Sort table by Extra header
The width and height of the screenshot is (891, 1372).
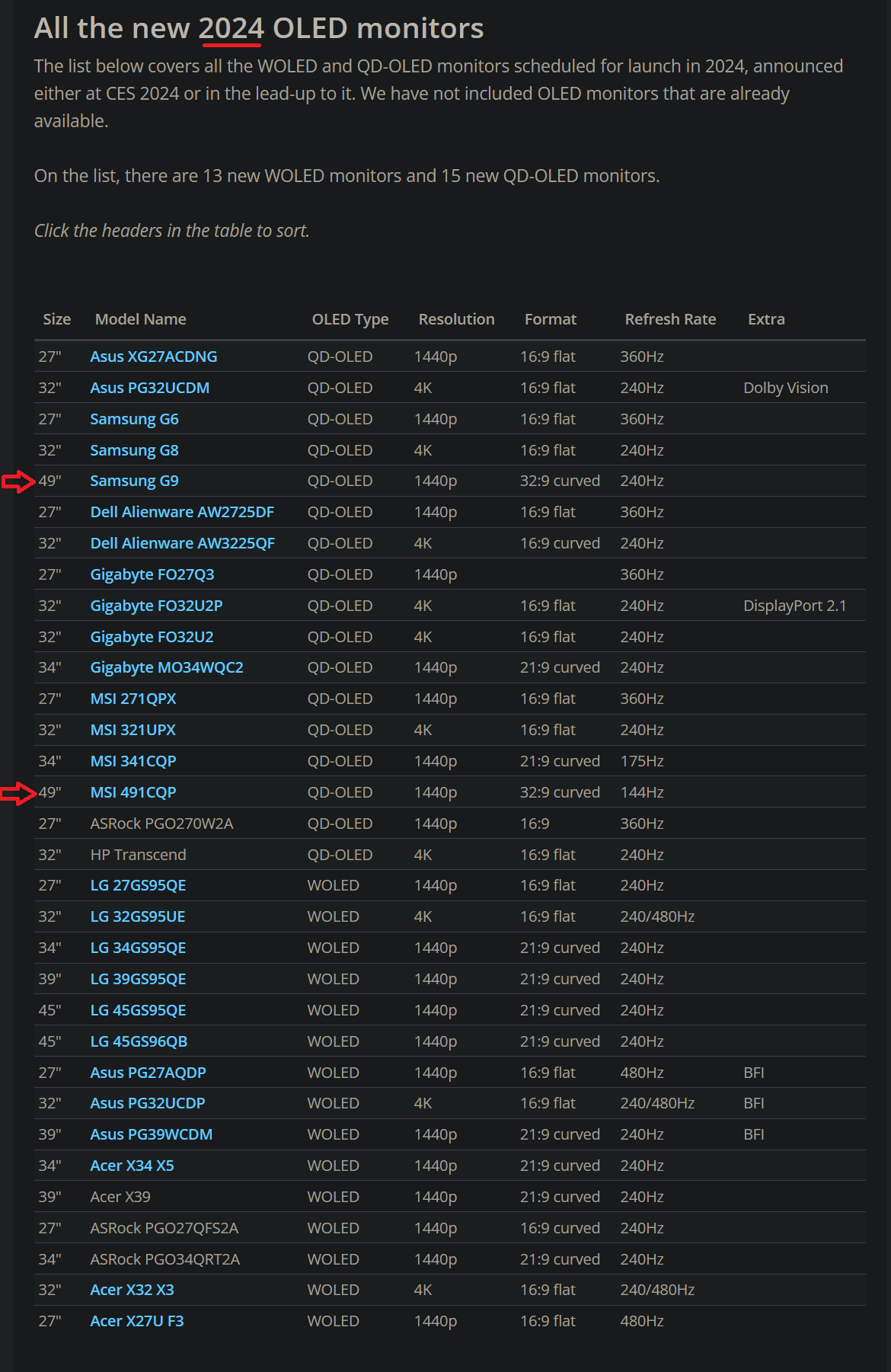click(x=766, y=319)
